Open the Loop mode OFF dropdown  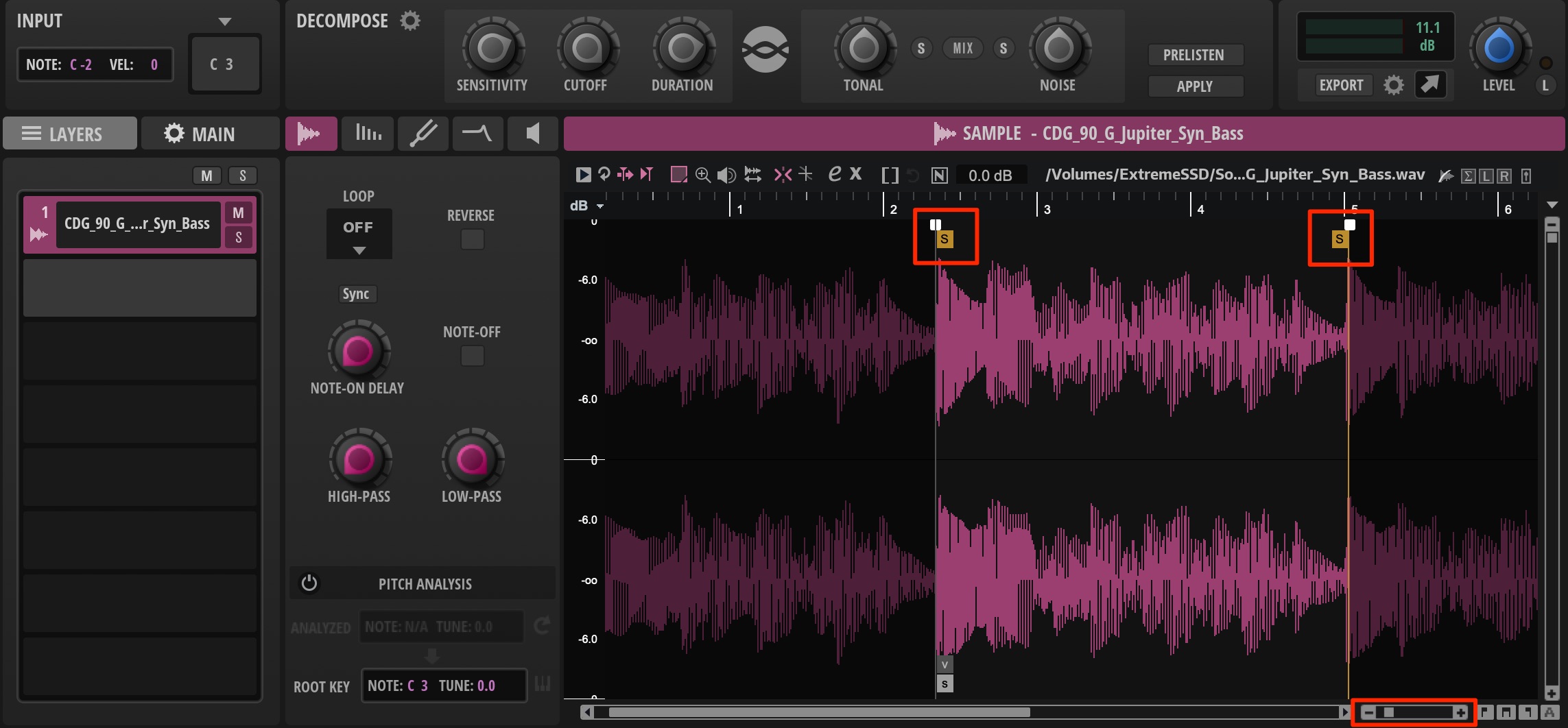pyautogui.click(x=359, y=234)
